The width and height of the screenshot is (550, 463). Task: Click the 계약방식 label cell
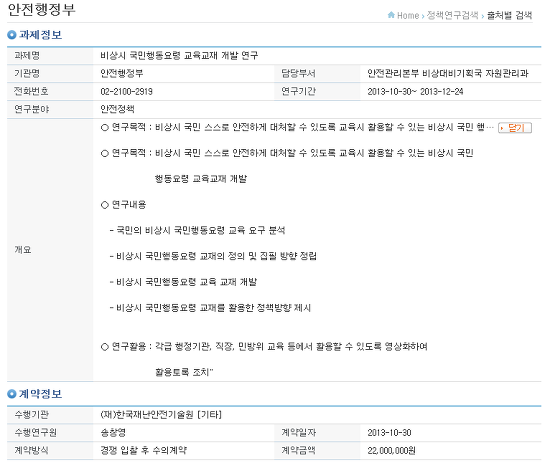[x=50, y=450]
